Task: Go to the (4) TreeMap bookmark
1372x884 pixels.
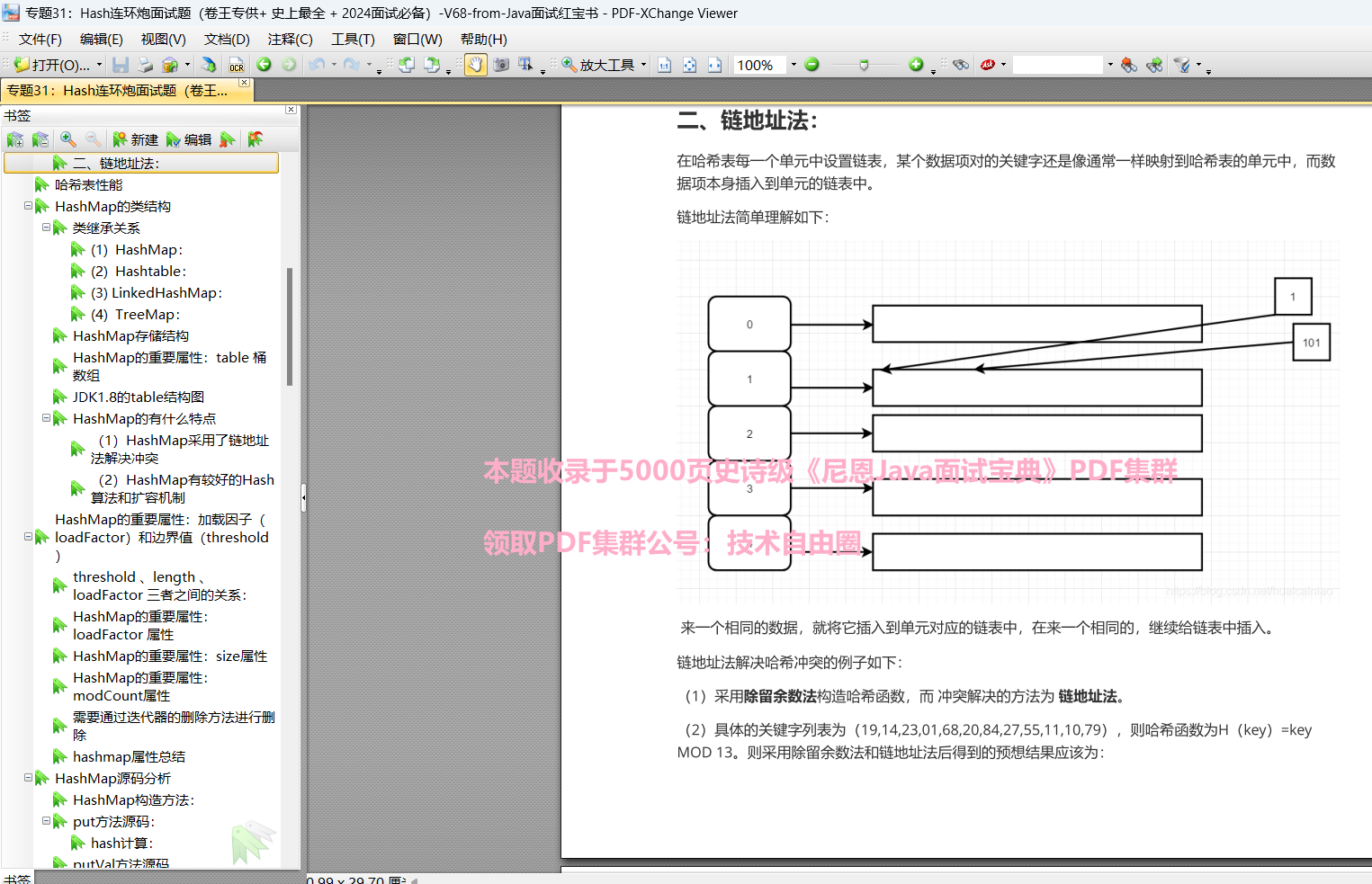Action: pos(135,315)
